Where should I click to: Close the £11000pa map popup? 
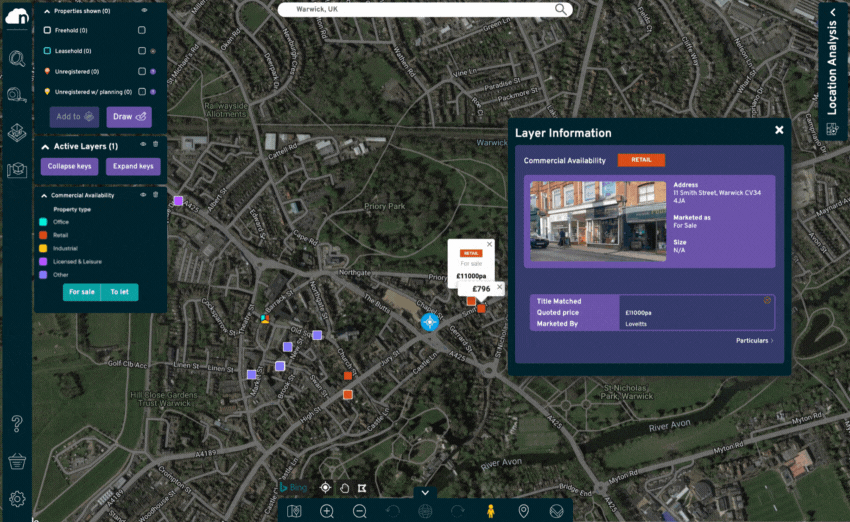(490, 244)
